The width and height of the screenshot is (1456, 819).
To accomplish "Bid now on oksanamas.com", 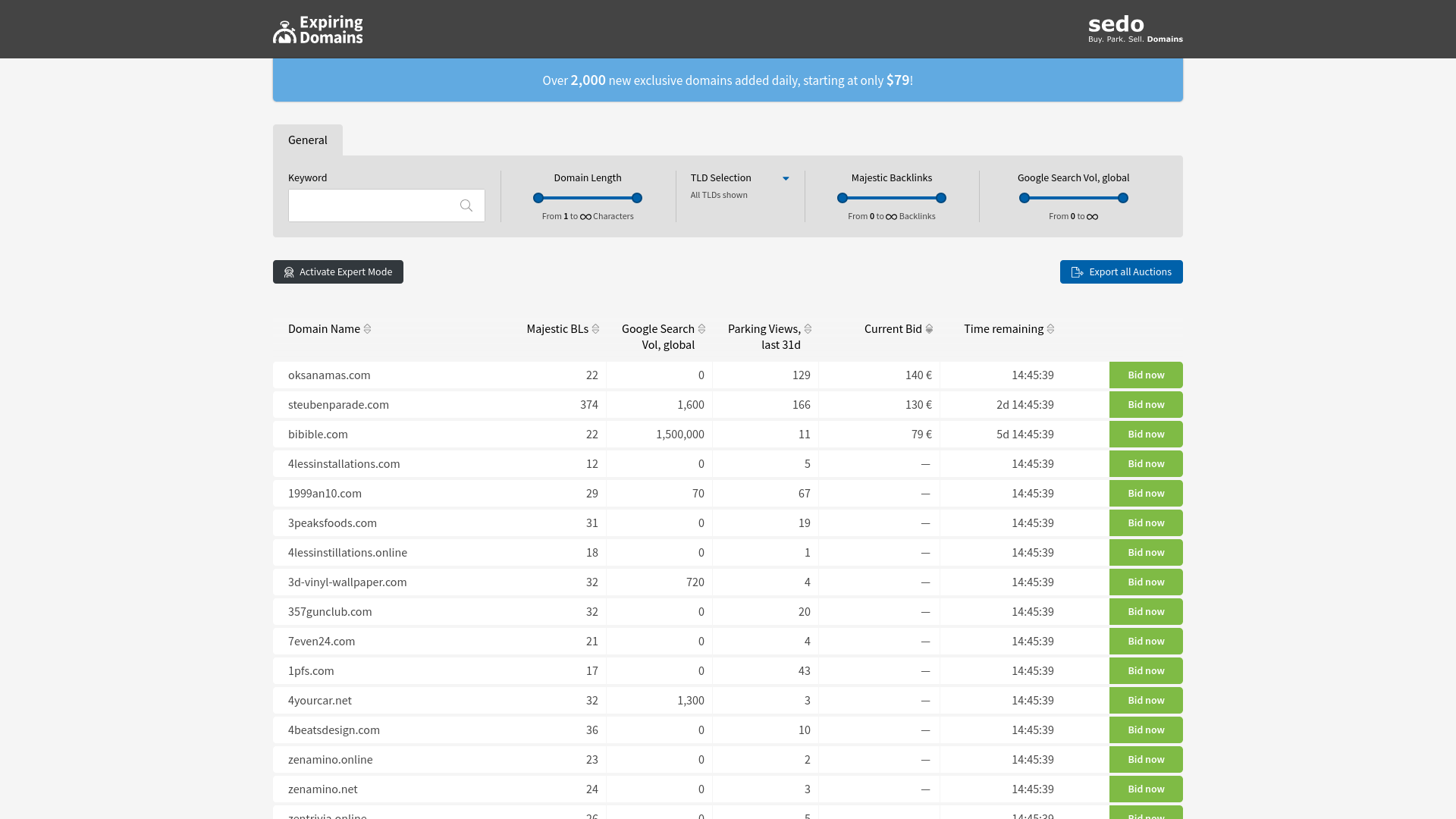I will [1146, 375].
